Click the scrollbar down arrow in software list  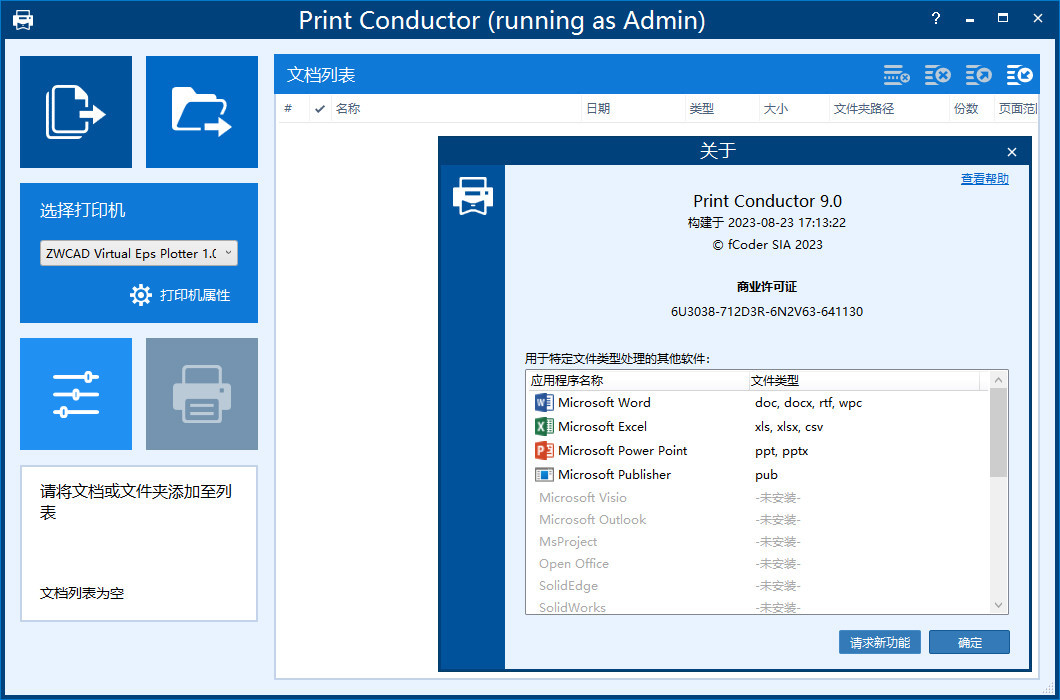coord(998,605)
